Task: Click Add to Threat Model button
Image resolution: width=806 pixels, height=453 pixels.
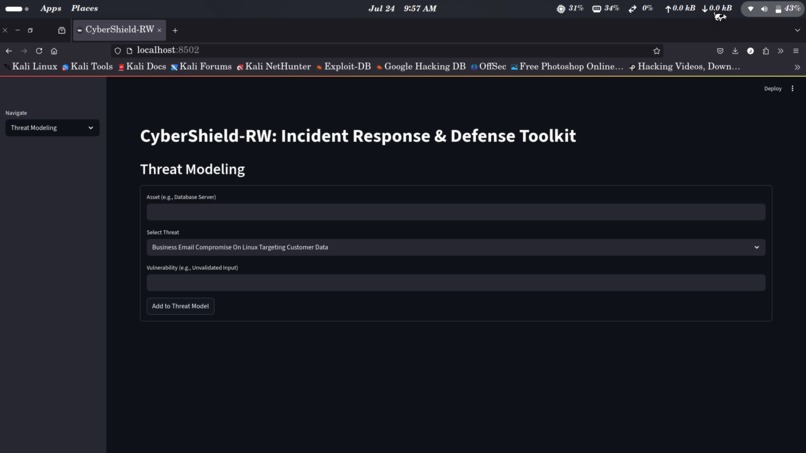Action: (180, 306)
